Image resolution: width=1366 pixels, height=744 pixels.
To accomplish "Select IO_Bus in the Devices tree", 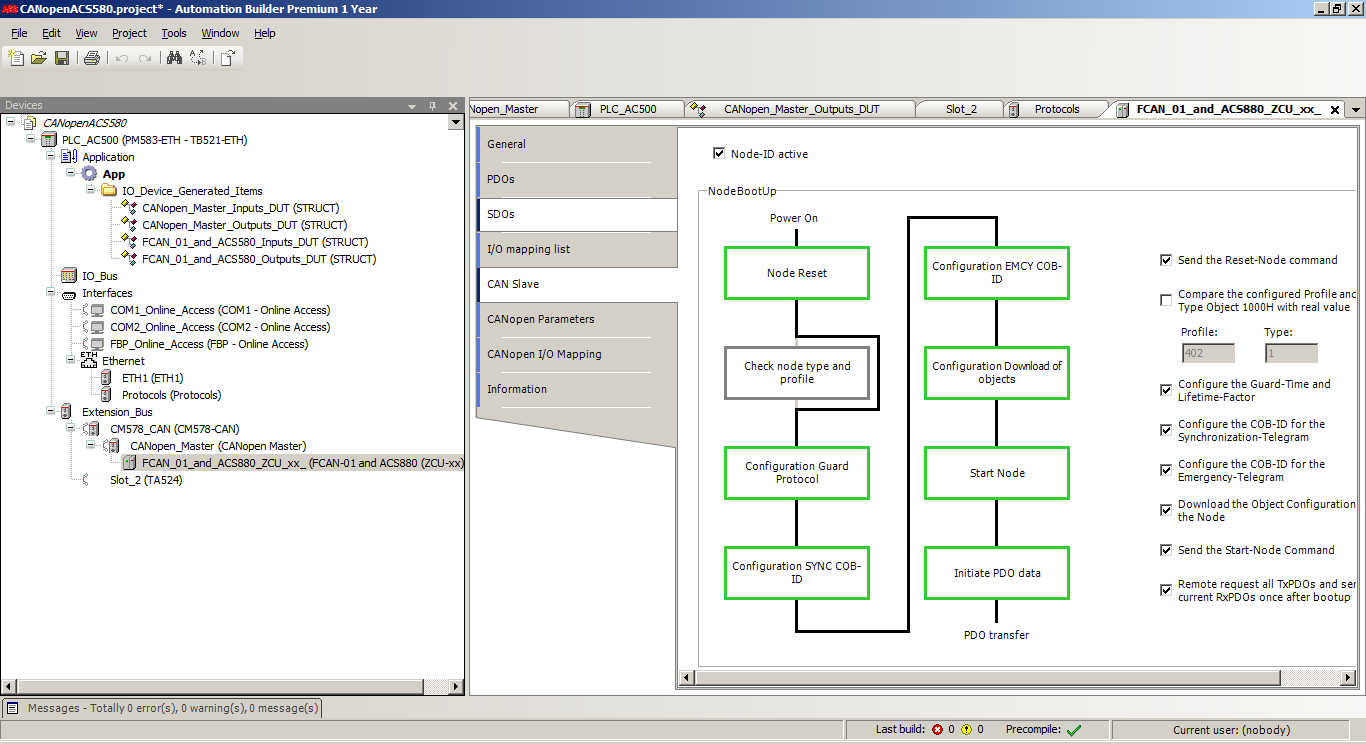I will pos(99,275).
